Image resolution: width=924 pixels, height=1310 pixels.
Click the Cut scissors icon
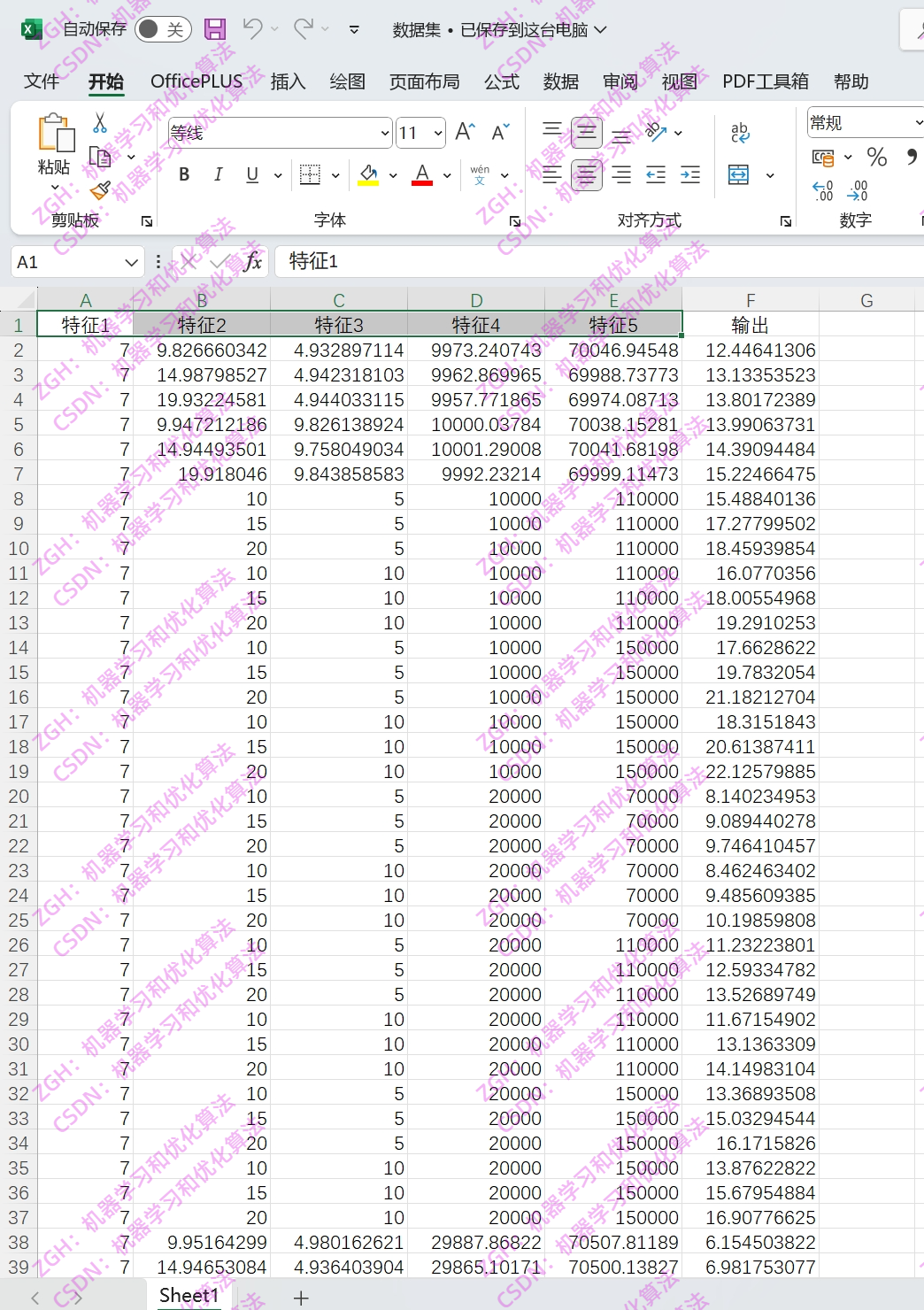point(100,124)
